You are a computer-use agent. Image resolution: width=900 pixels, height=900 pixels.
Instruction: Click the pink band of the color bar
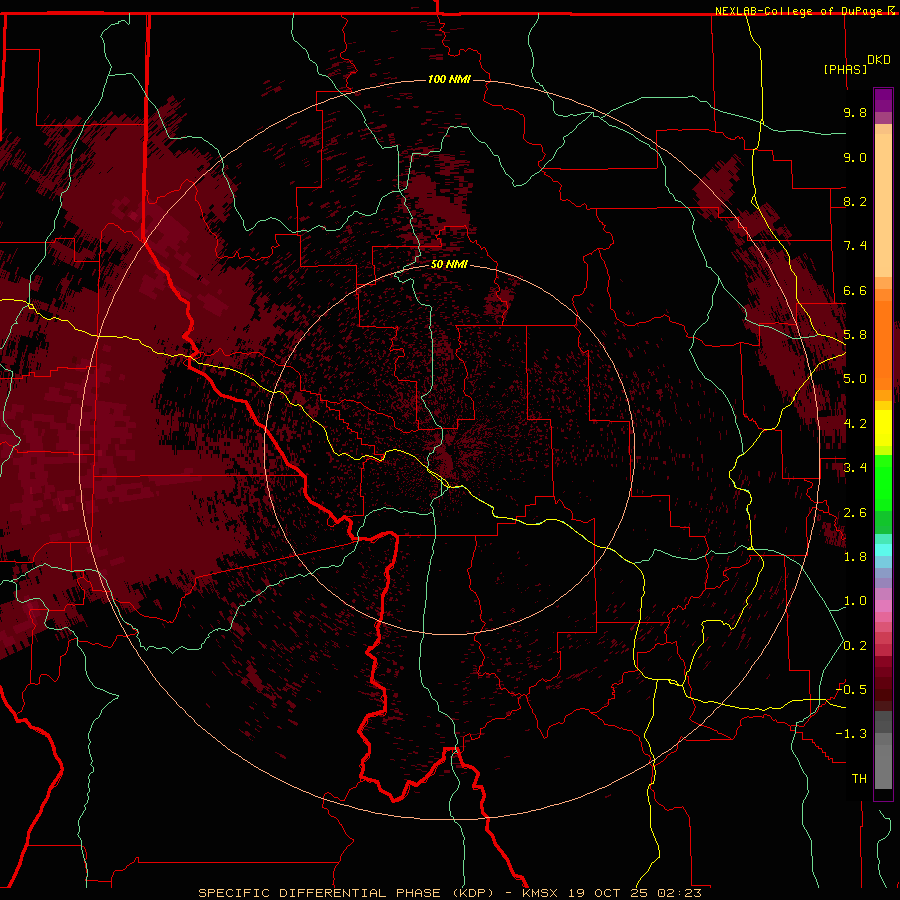click(x=883, y=606)
